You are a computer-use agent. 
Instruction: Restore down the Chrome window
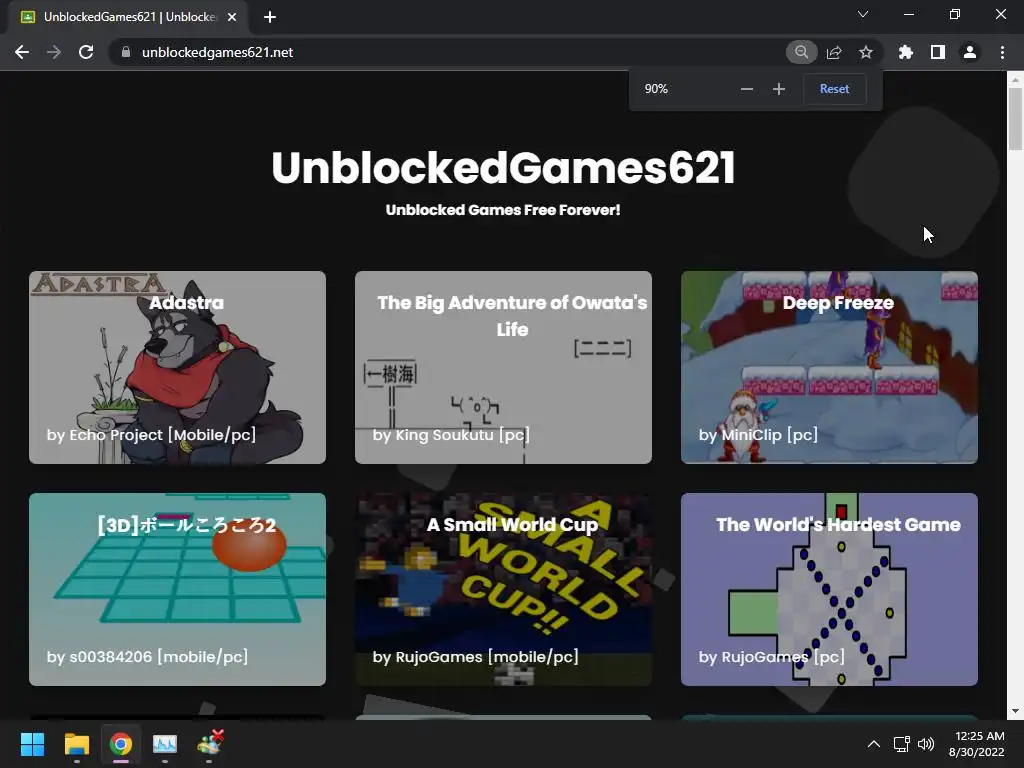click(x=955, y=14)
